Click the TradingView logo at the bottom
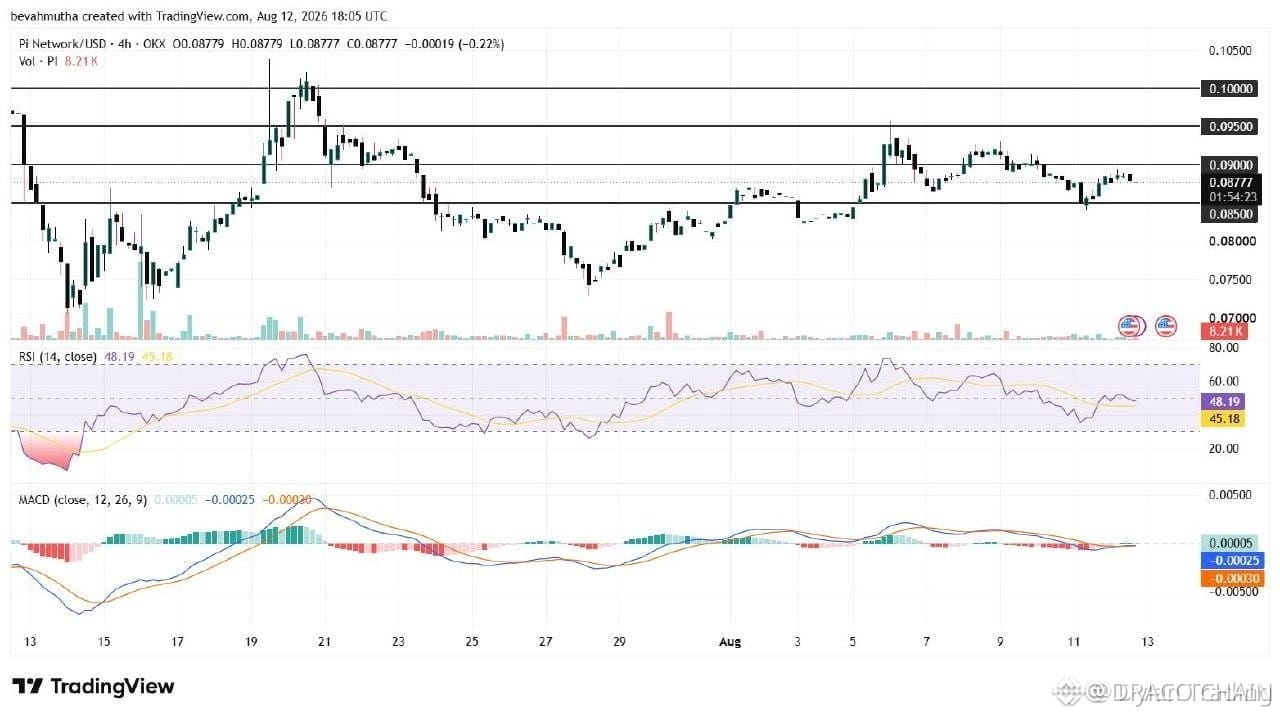Viewport: 1280px width, 717px height. tap(93, 686)
